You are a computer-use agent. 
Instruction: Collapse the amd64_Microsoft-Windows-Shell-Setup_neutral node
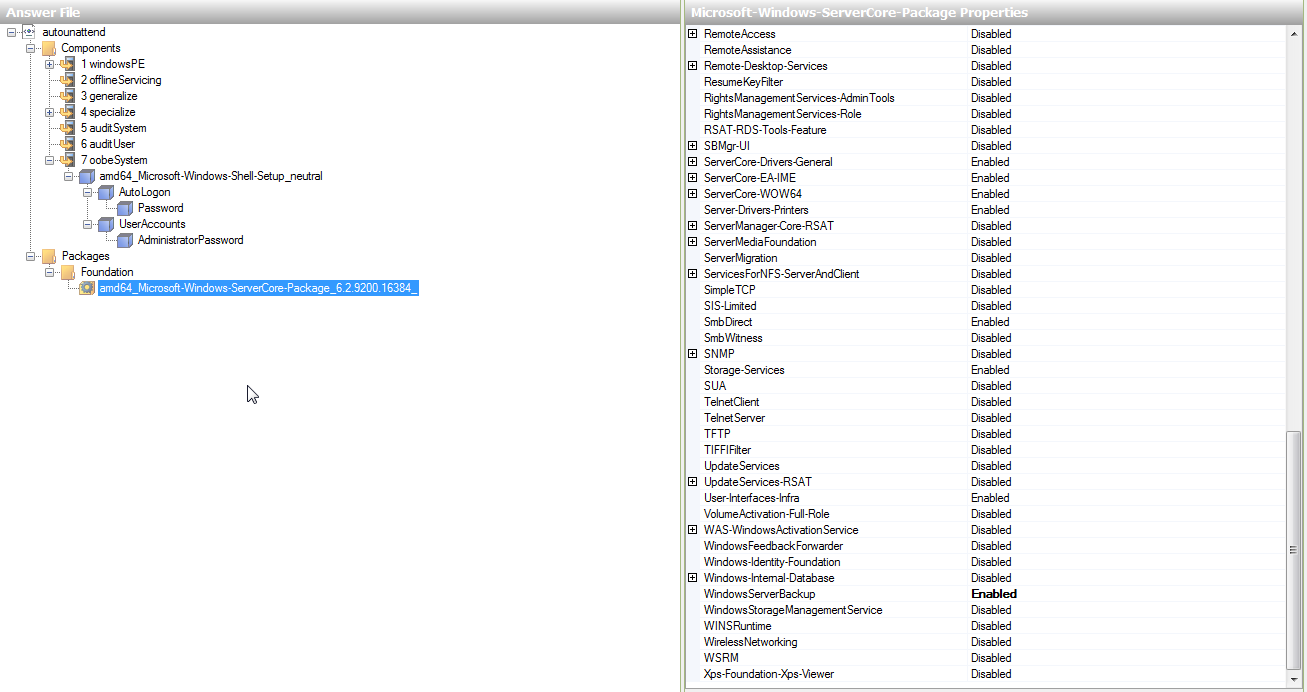click(x=68, y=176)
